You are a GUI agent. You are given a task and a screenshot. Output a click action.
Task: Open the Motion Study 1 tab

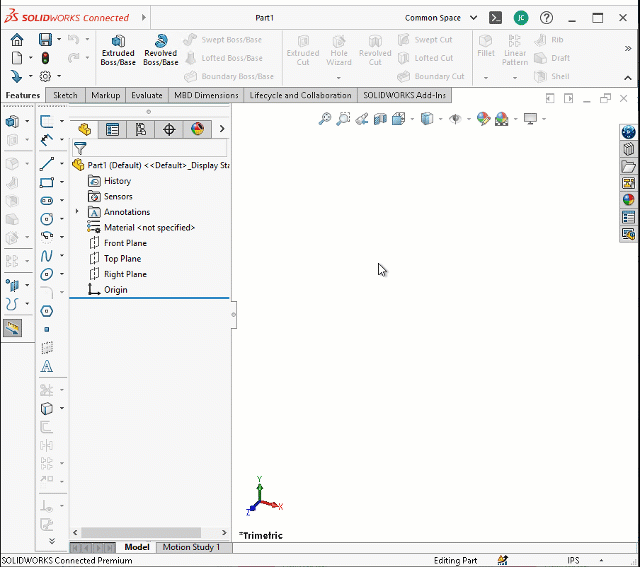[x=191, y=547]
